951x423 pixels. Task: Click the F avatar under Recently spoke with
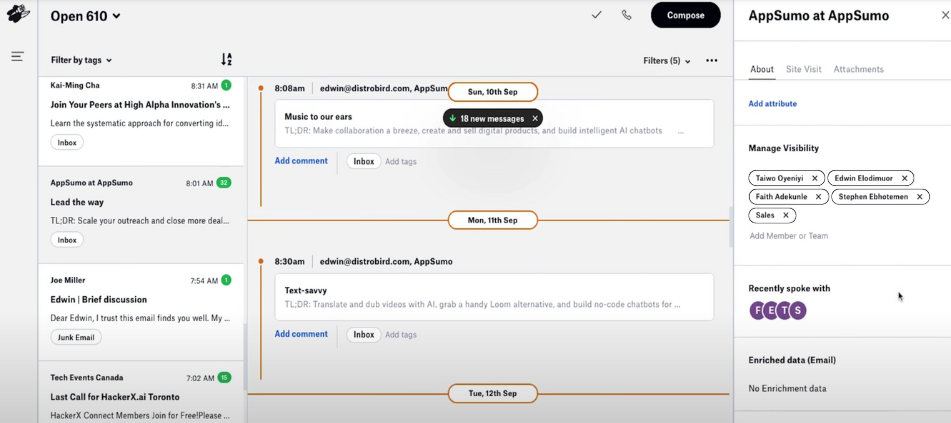[758, 310]
